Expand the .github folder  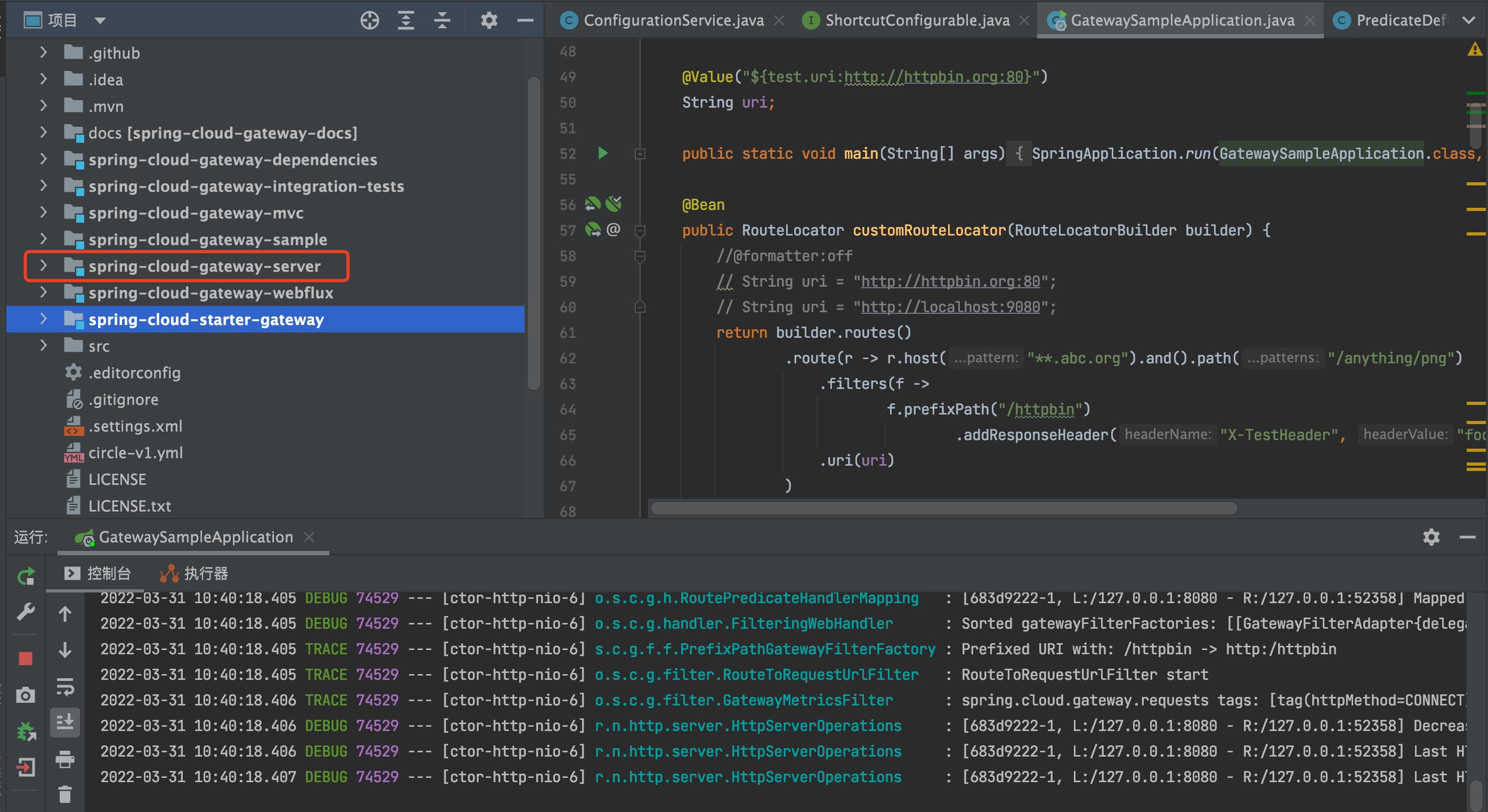(x=43, y=53)
